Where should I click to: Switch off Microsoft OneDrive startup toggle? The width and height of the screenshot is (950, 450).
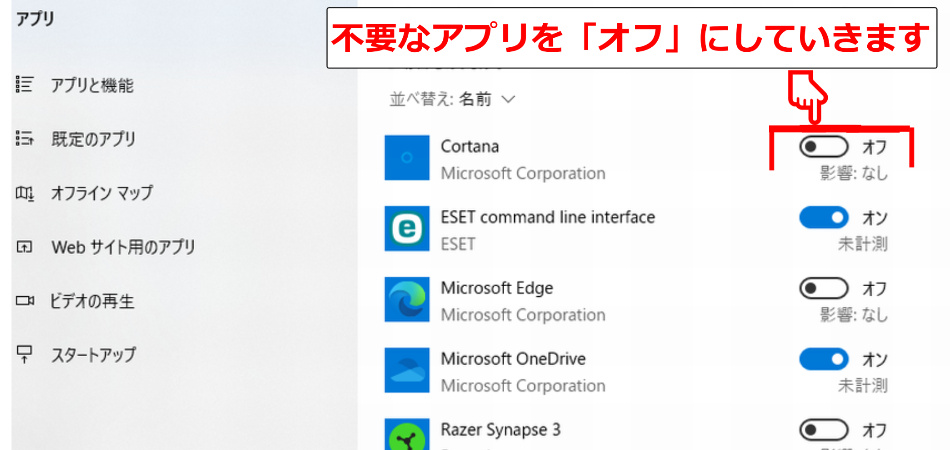823,359
